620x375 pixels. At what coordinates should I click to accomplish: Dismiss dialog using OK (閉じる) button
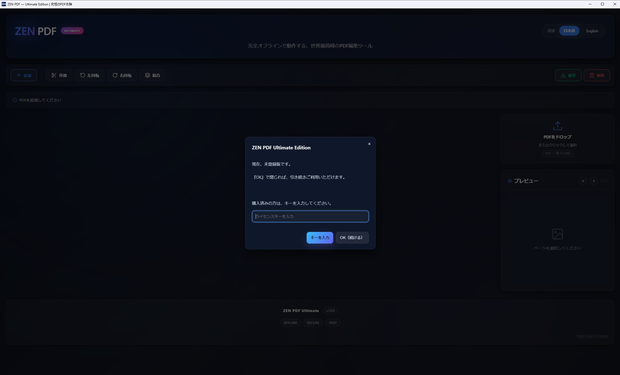[x=352, y=237]
